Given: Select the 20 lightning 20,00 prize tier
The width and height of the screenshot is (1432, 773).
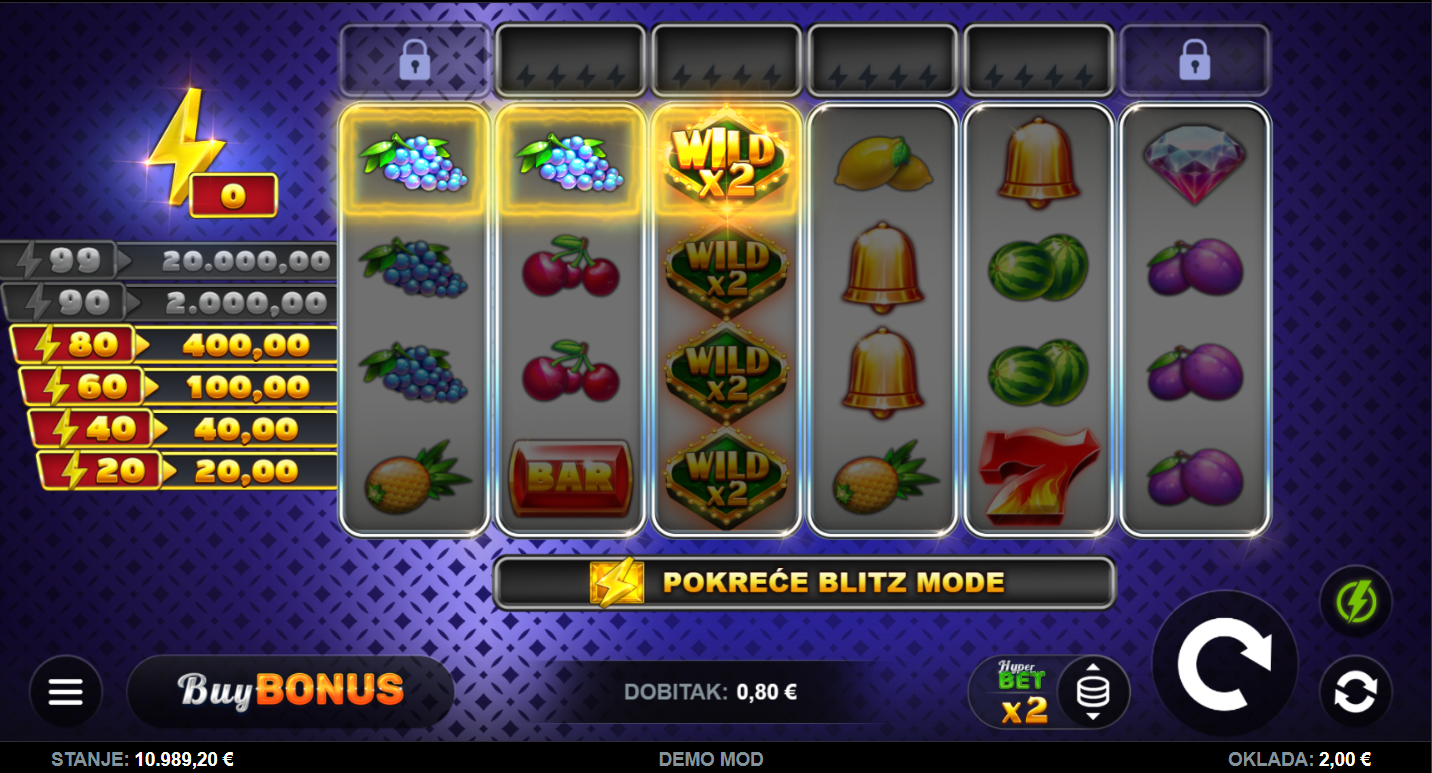Looking at the screenshot, I should pyautogui.click(x=189, y=470).
